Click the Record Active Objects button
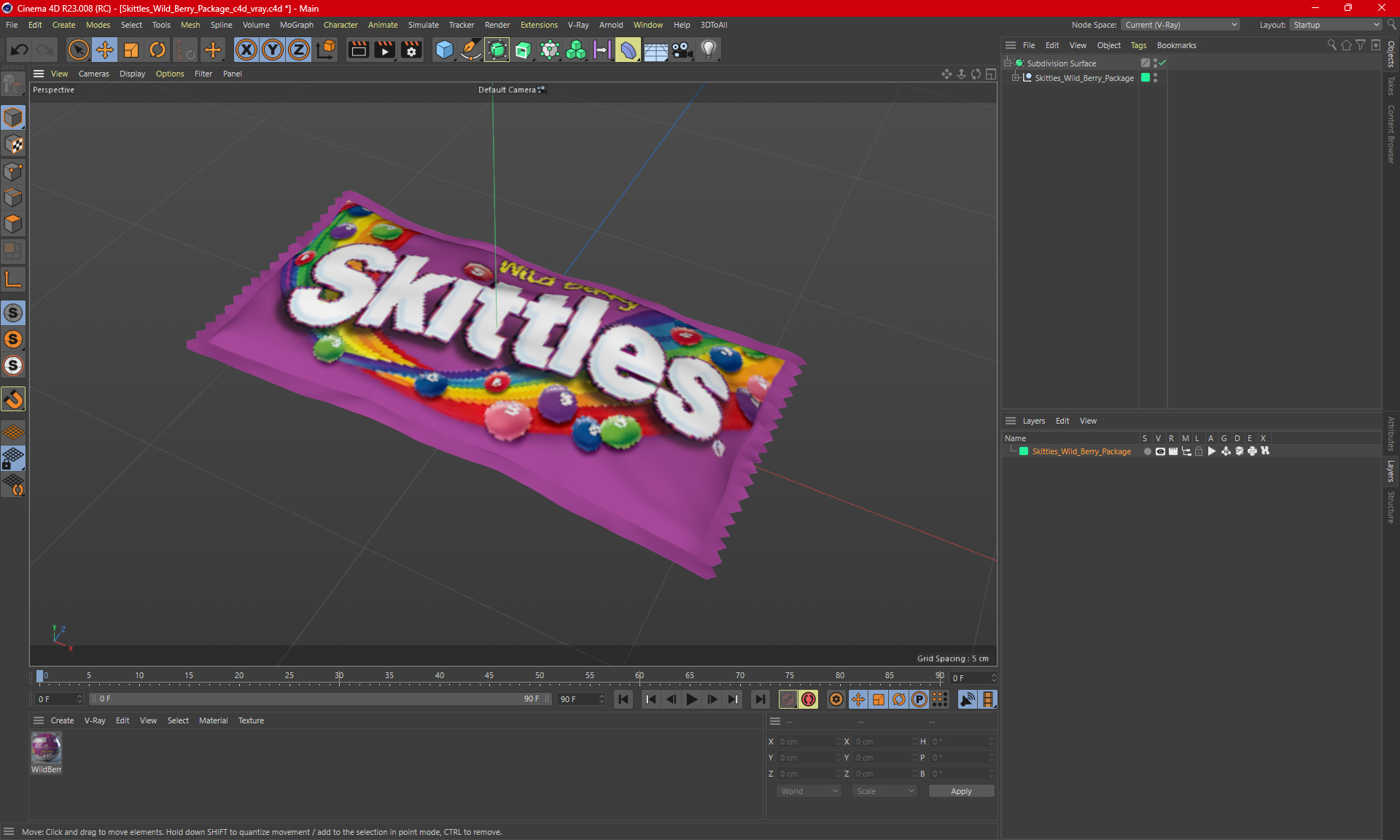This screenshot has width=1400, height=840. point(788,699)
